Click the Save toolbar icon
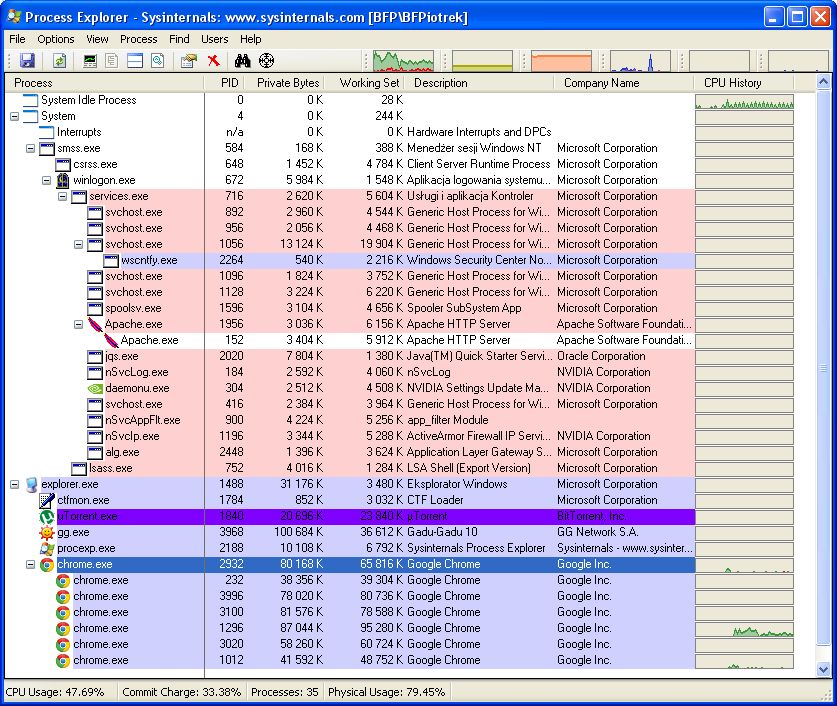The width and height of the screenshot is (837, 706). click(27, 61)
